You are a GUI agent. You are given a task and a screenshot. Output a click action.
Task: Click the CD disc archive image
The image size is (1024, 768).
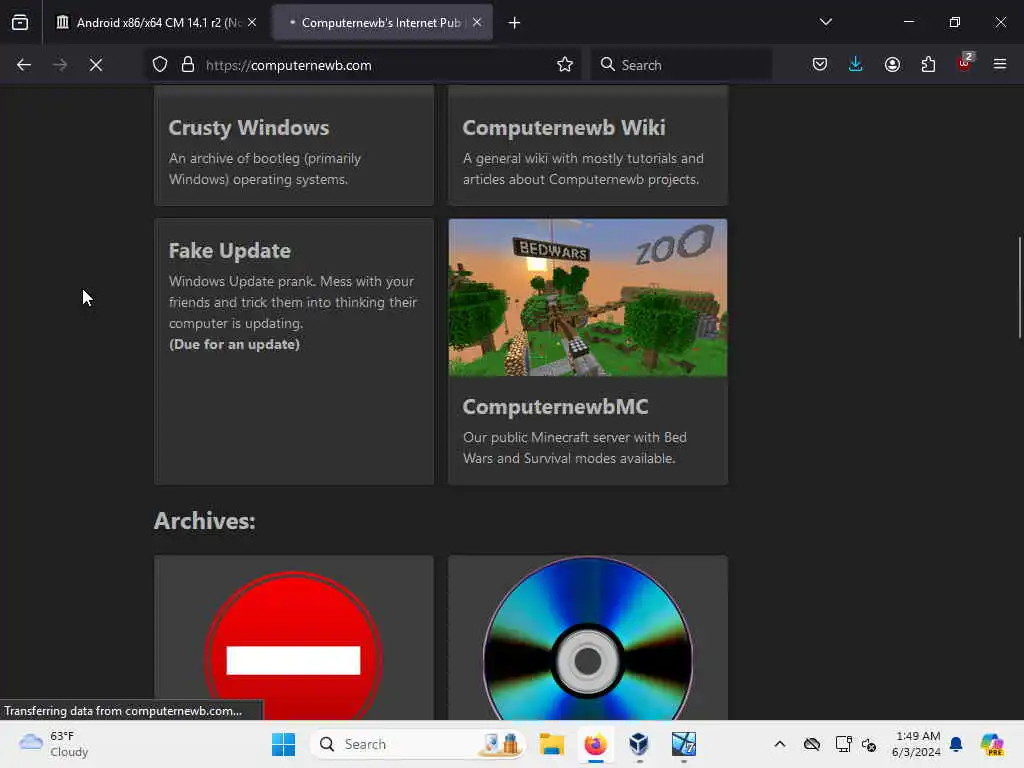pos(588,639)
